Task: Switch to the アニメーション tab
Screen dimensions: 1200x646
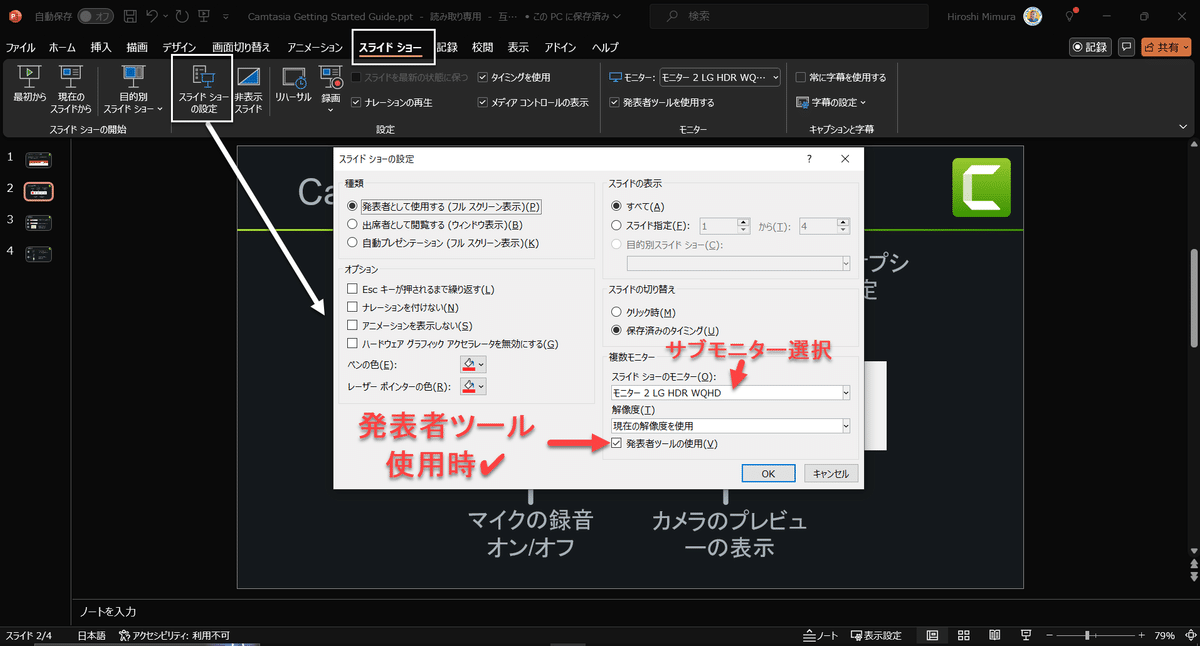Action: [315, 47]
